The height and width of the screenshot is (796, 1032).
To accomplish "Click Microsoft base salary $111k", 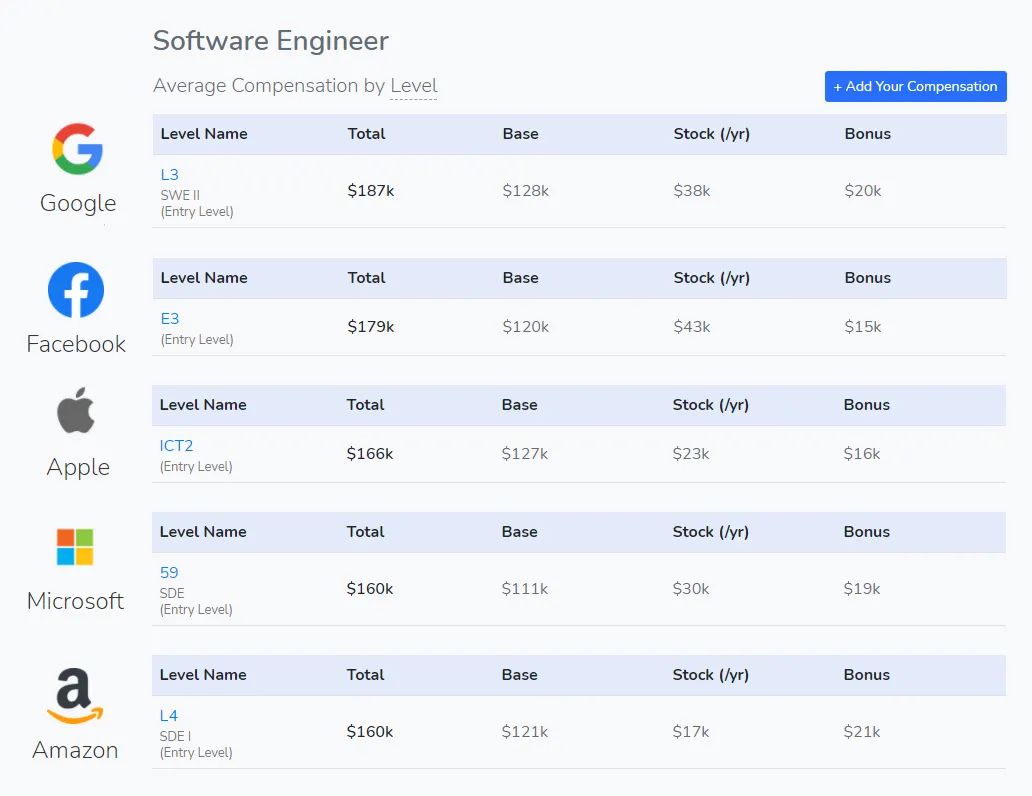I will pyautogui.click(x=525, y=589).
